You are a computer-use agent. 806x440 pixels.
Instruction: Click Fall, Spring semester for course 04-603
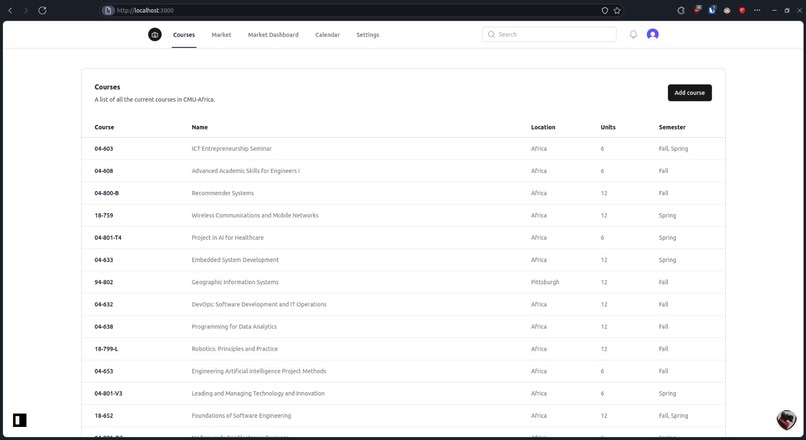point(673,149)
